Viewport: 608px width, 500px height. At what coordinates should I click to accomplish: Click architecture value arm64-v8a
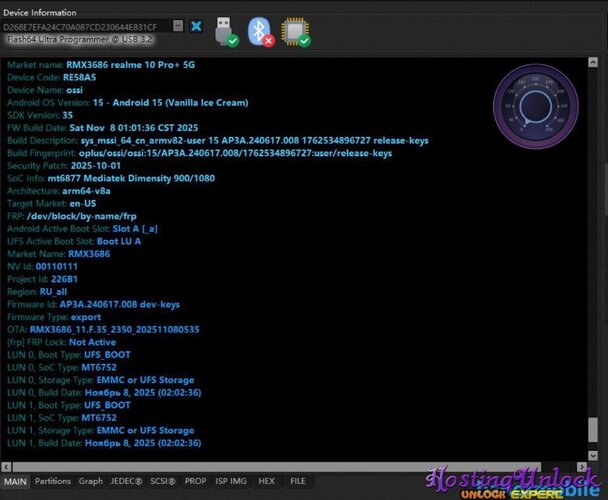tap(86, 191)
